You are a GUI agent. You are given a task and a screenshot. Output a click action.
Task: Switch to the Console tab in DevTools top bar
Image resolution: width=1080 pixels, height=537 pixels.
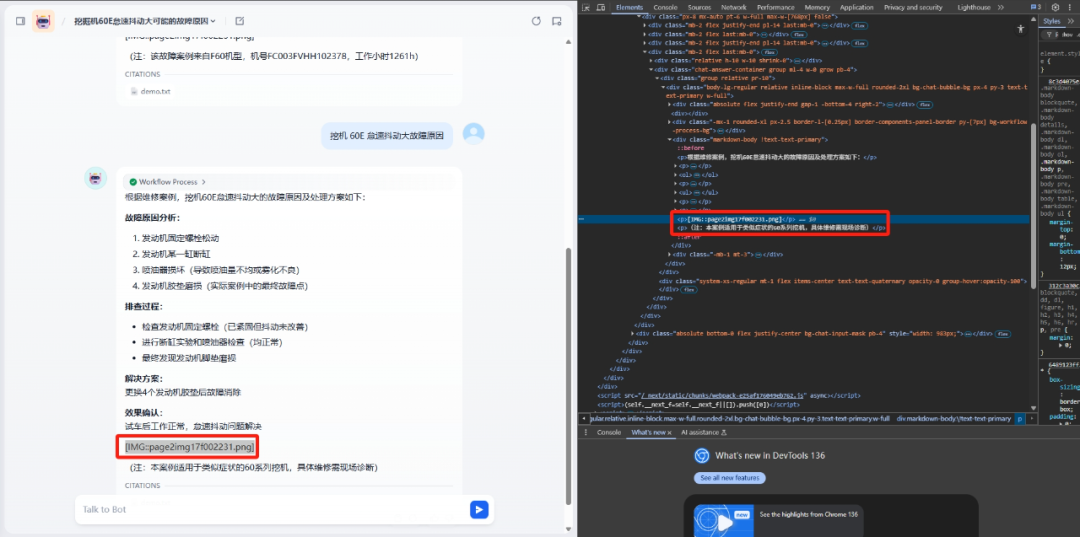tap(665, 8)
